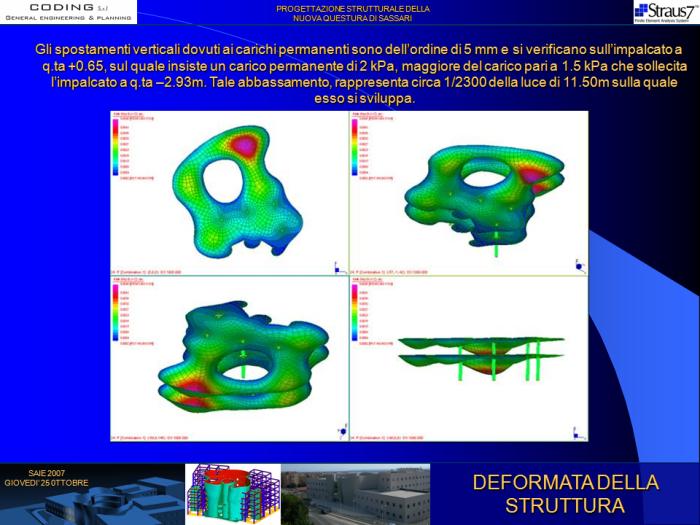Click the 'SAIE 2007' date label
Image resolution: width=700 pixels, height=525 pixels.
pos(46,472)
